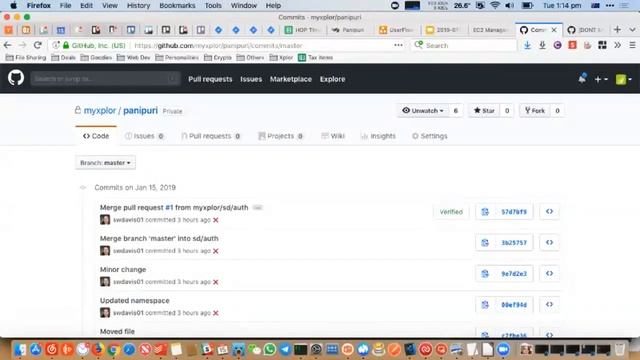Open Marketplace in top navigation
This screenshot has width=640, height=360.
pyautogui.click(x=291, y=79)
